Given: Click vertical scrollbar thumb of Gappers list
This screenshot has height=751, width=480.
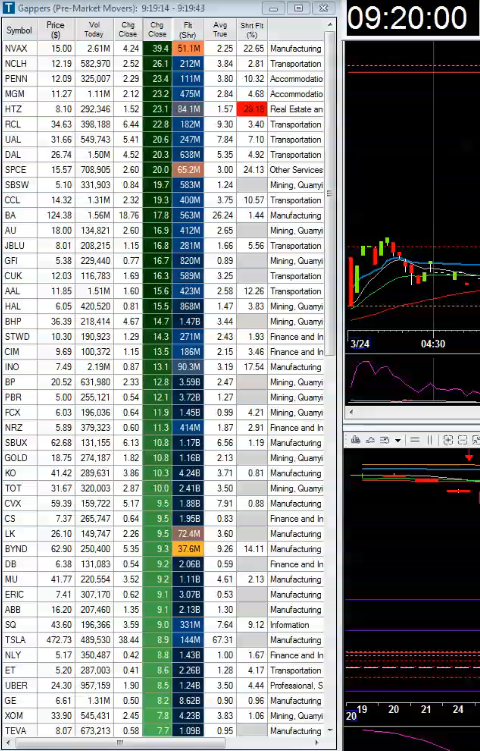Looking at the screenshot, I should 330,193.
